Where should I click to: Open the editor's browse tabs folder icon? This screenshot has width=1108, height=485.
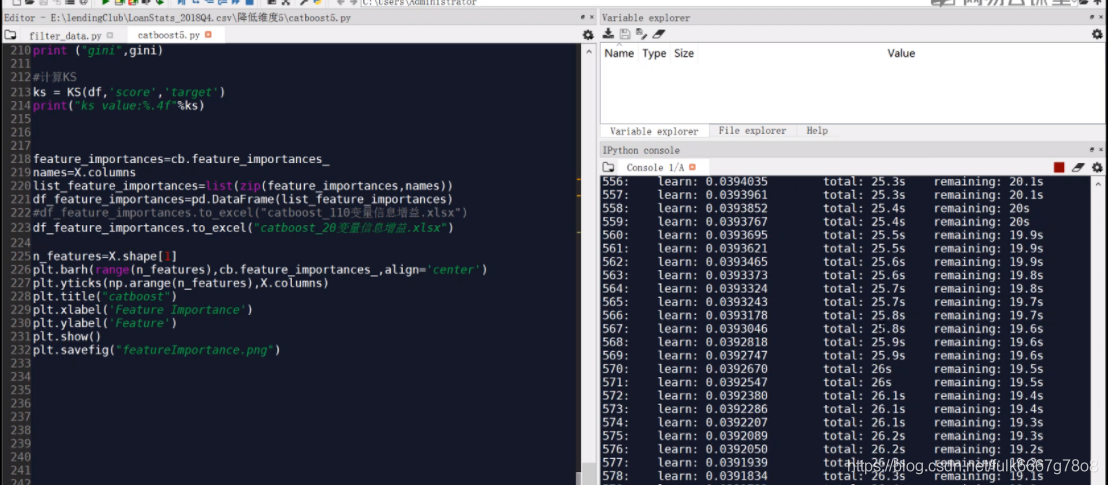(x=10, y=35)
